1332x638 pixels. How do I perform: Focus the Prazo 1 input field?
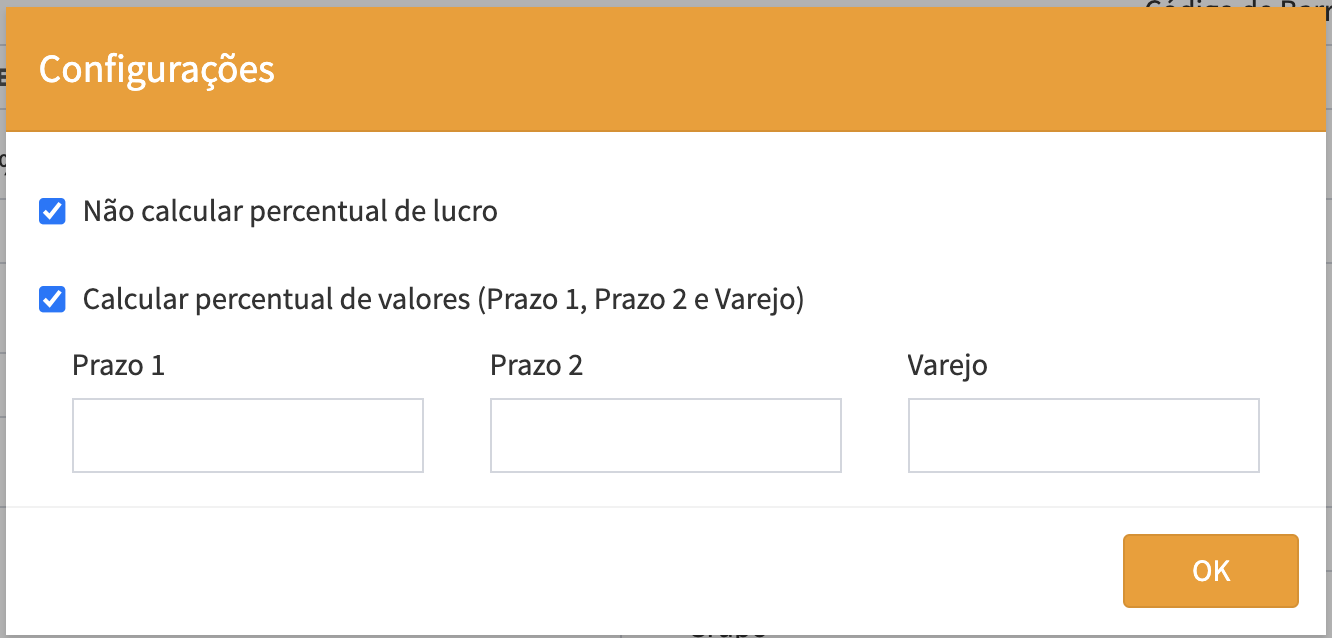click(x=248, y=435)
